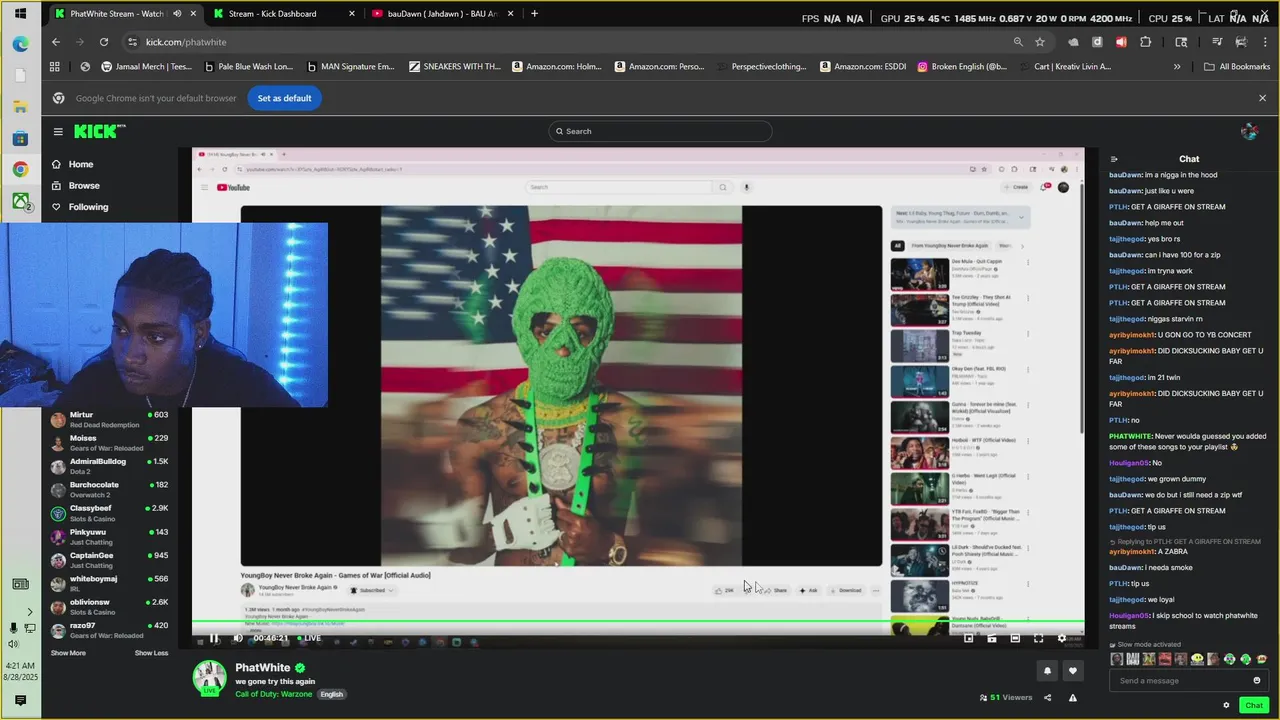Report stream with warning icon
The height and width of the screenshot is (720, 1280).
[1073, 698]
